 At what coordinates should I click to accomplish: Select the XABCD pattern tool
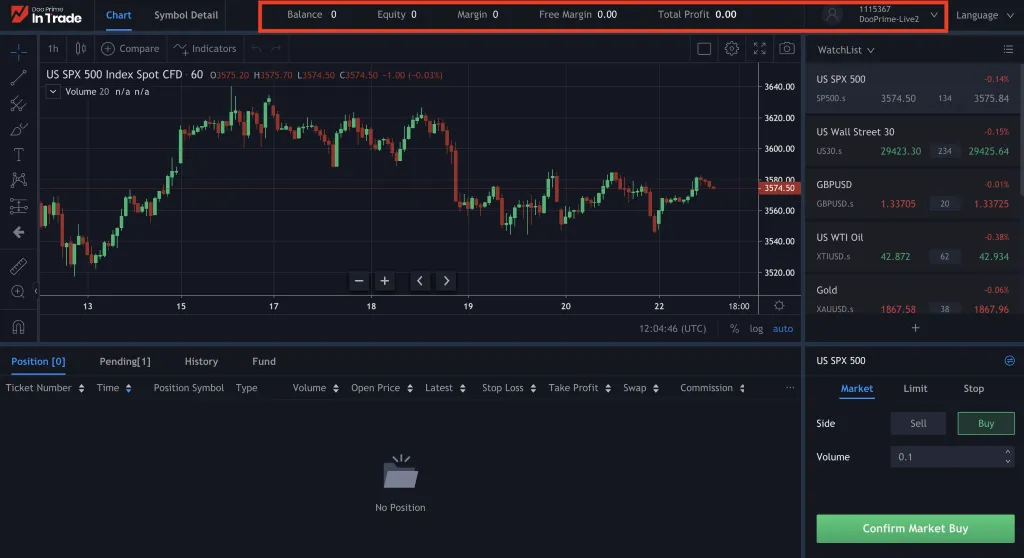18,180
